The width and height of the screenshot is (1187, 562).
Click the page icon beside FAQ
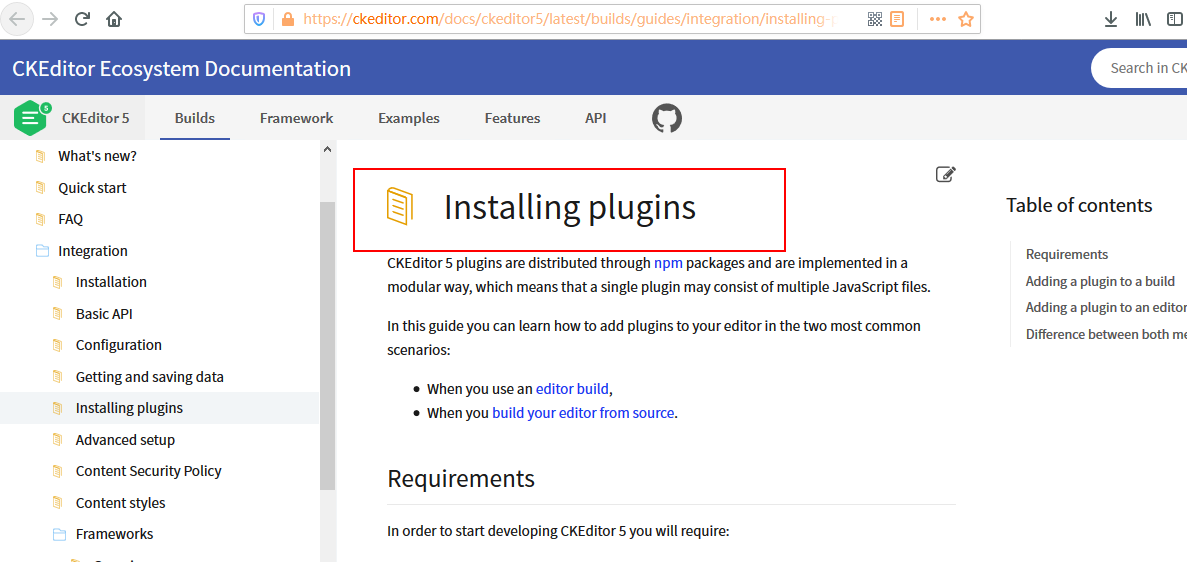click(40, 220)
